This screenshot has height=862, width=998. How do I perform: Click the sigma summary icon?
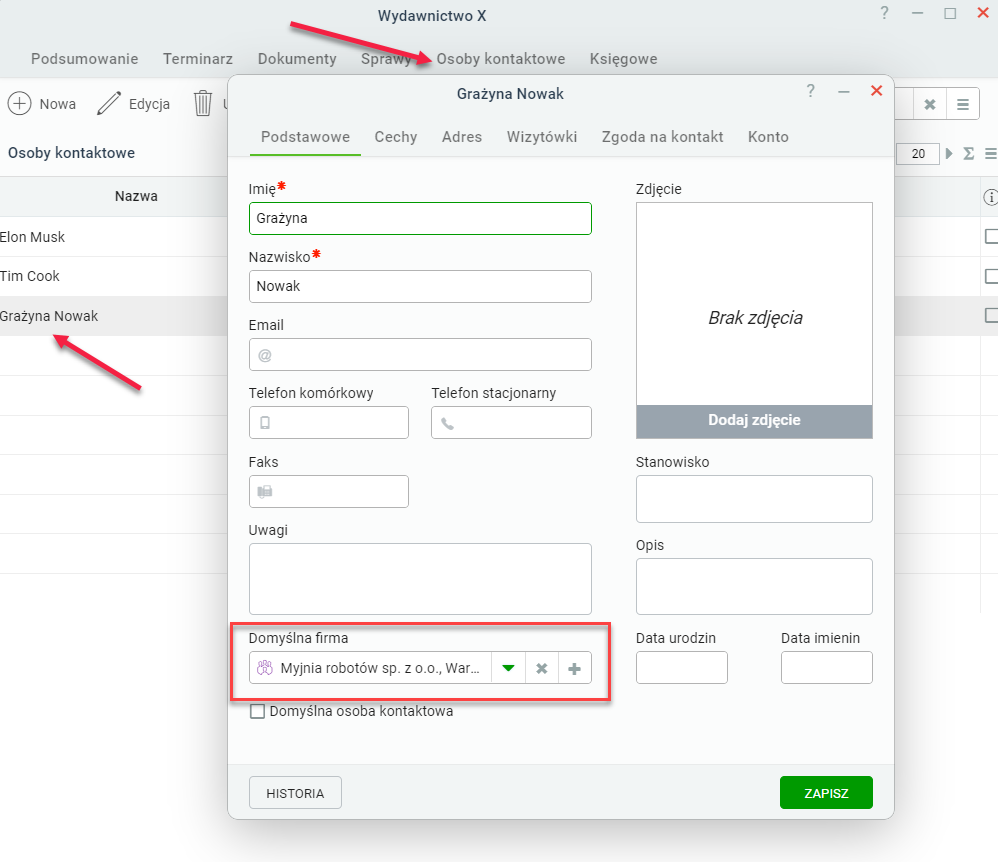[969, 153]
